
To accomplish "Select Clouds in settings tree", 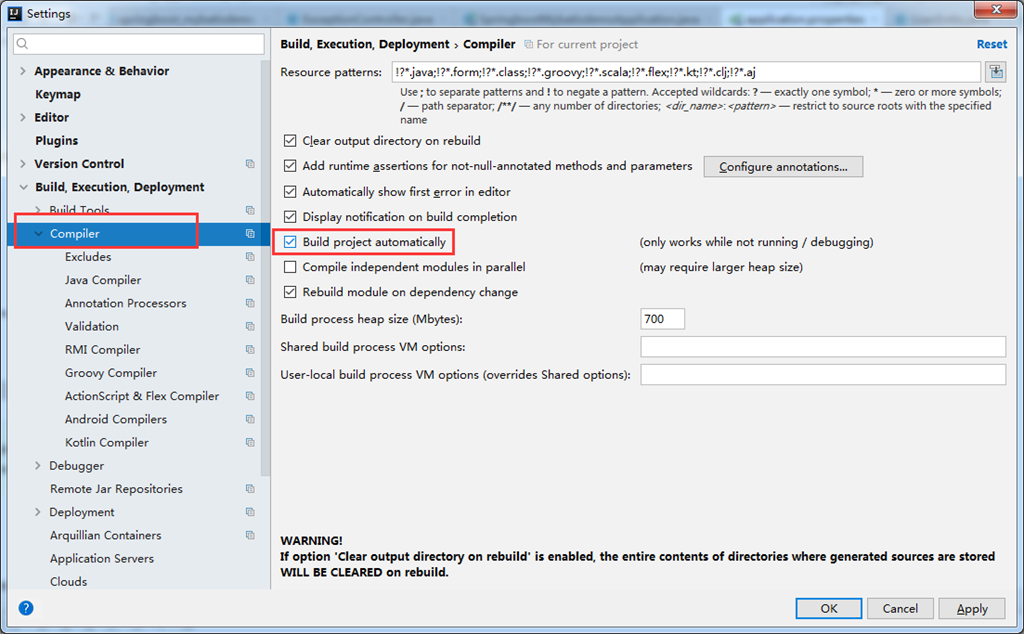I will pyautogui.click(x=69, y=581).
